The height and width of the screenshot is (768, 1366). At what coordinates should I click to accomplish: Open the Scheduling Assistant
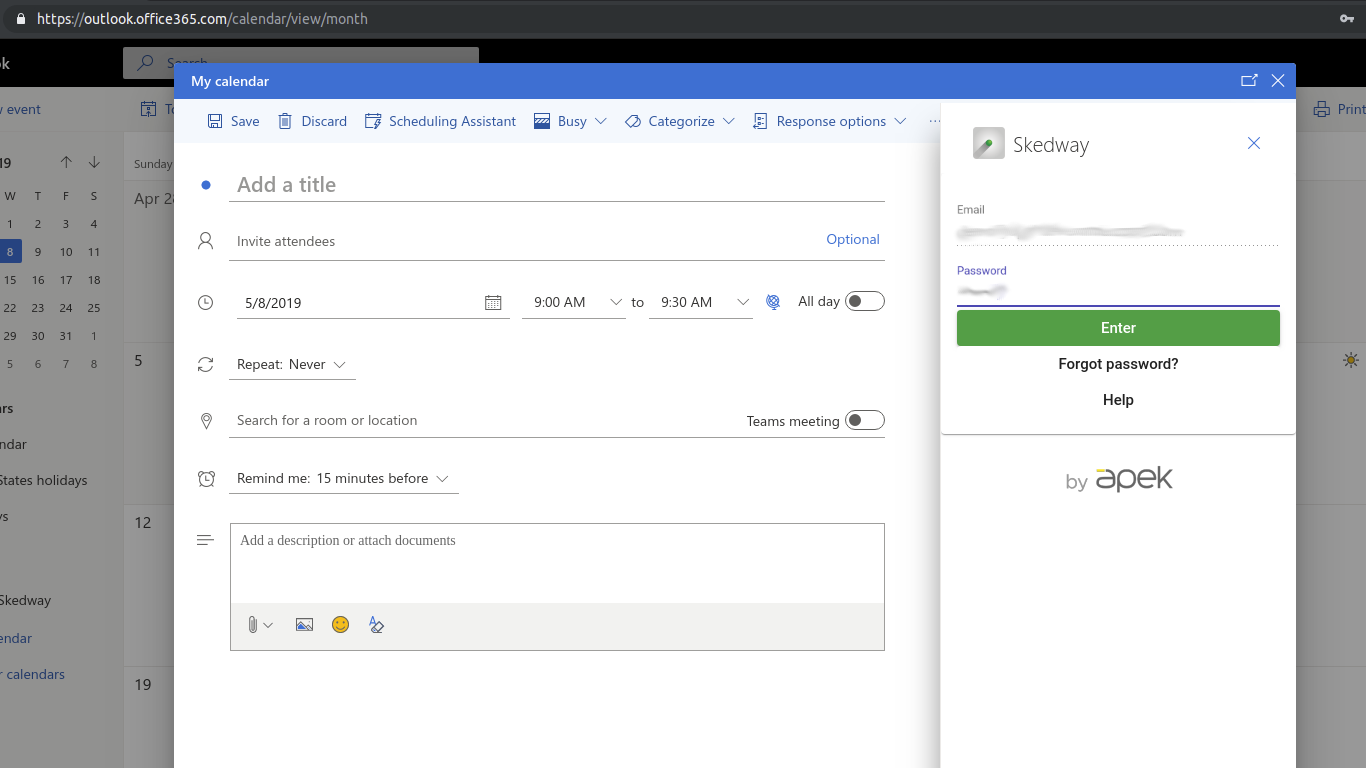click(440, 121)
